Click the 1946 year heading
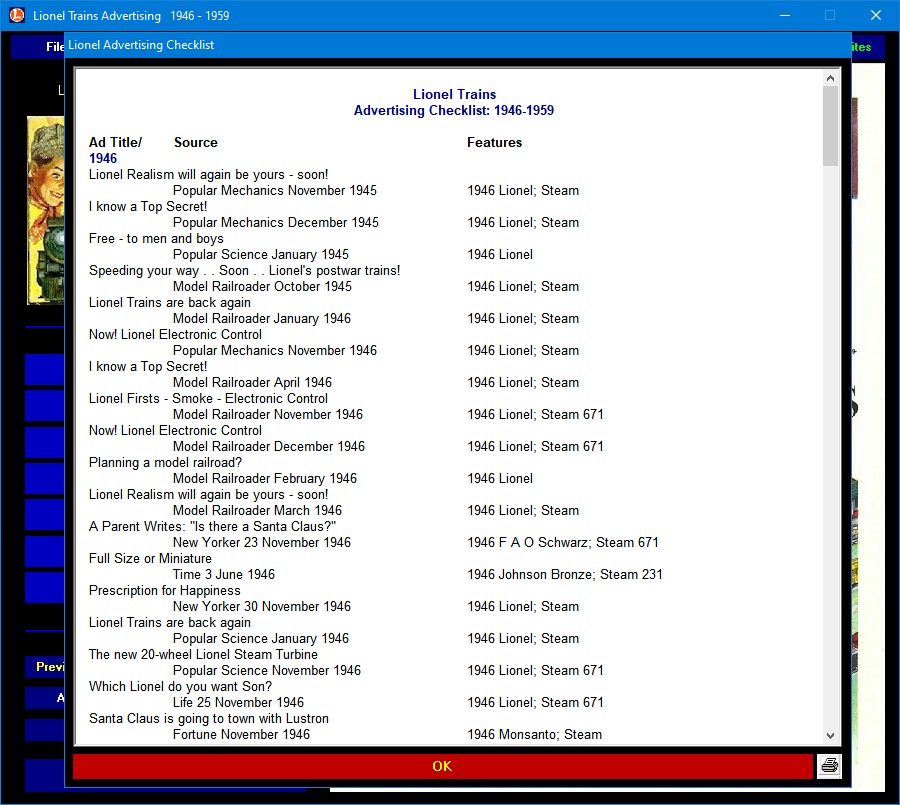 [103, 158]
